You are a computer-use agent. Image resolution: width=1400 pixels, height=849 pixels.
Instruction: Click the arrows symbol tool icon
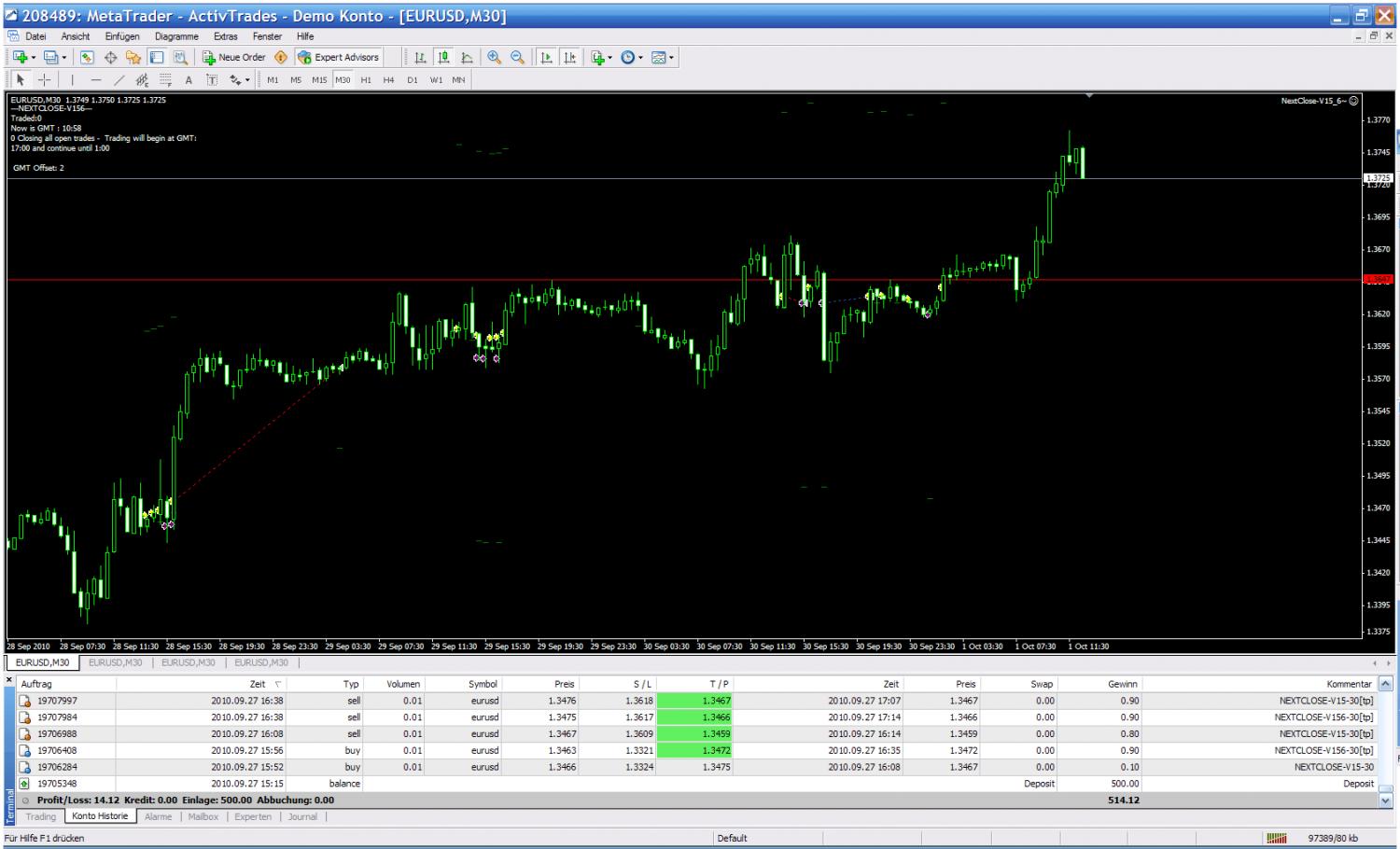(235, 80)
